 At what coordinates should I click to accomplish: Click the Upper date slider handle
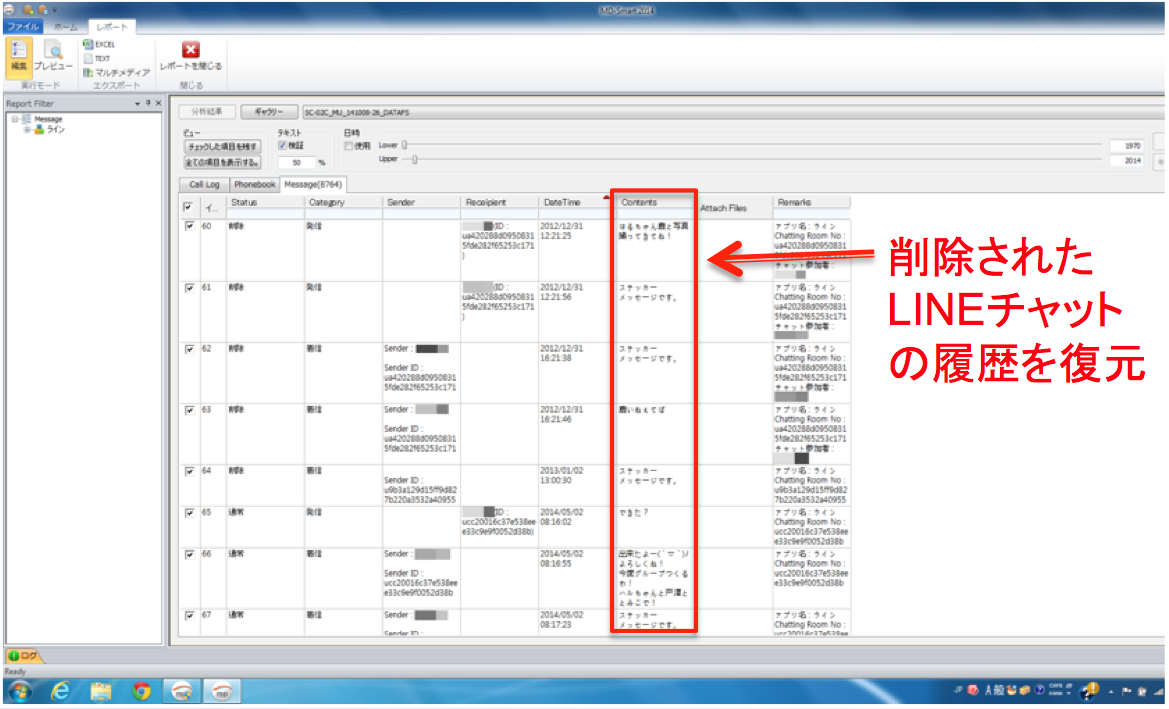tap(415, 160)
